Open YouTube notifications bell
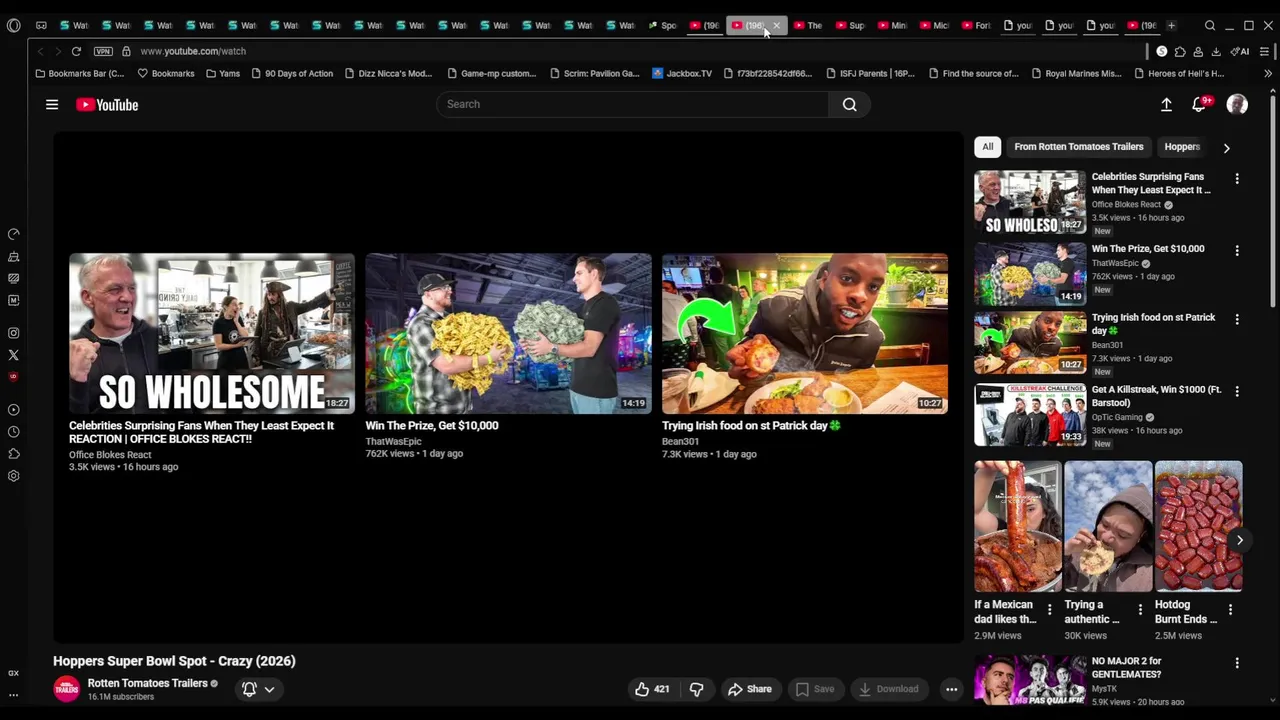 [1199, 104]
